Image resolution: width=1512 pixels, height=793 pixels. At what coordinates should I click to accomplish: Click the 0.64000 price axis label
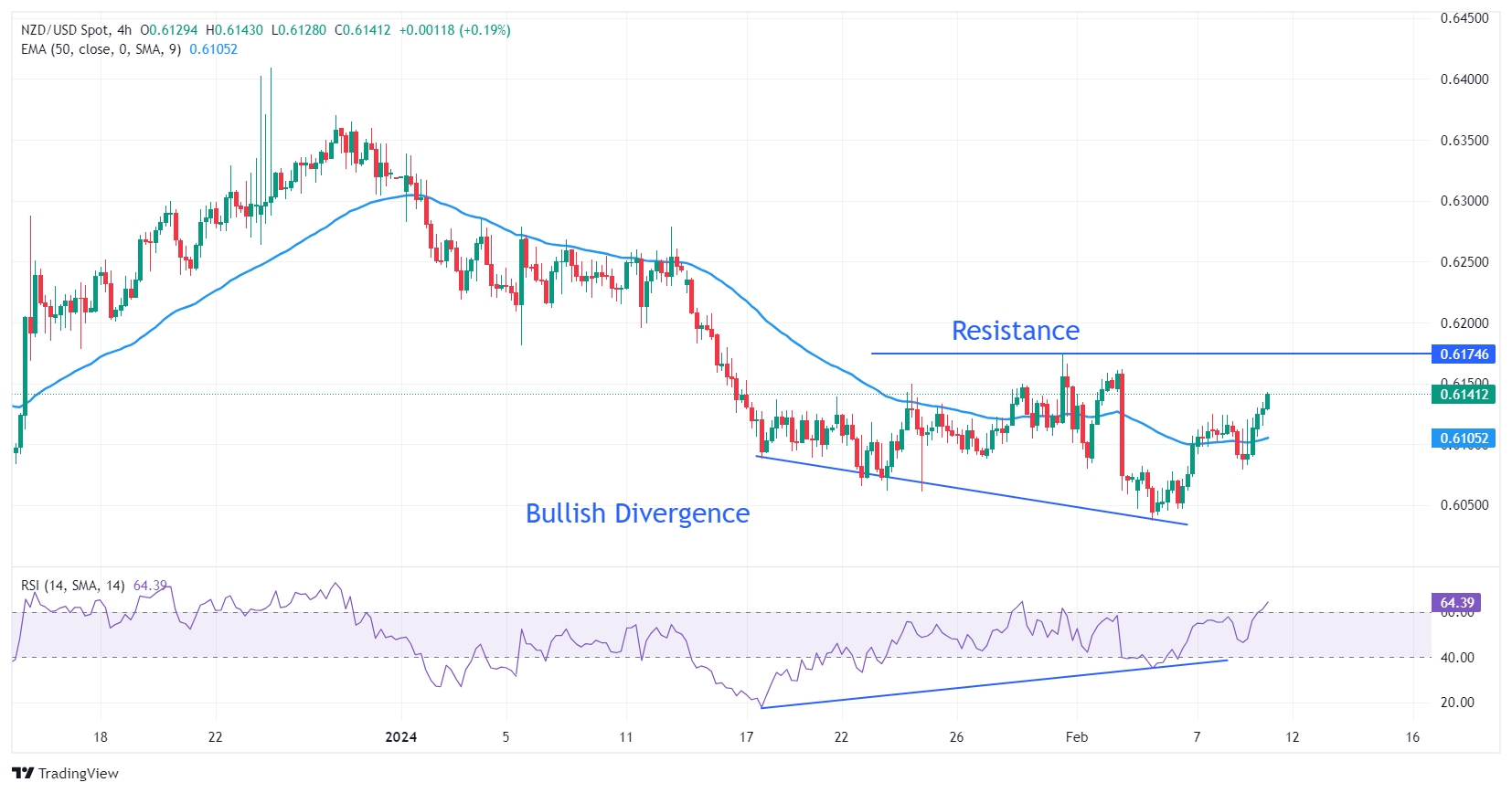[x=1464, y=79]
